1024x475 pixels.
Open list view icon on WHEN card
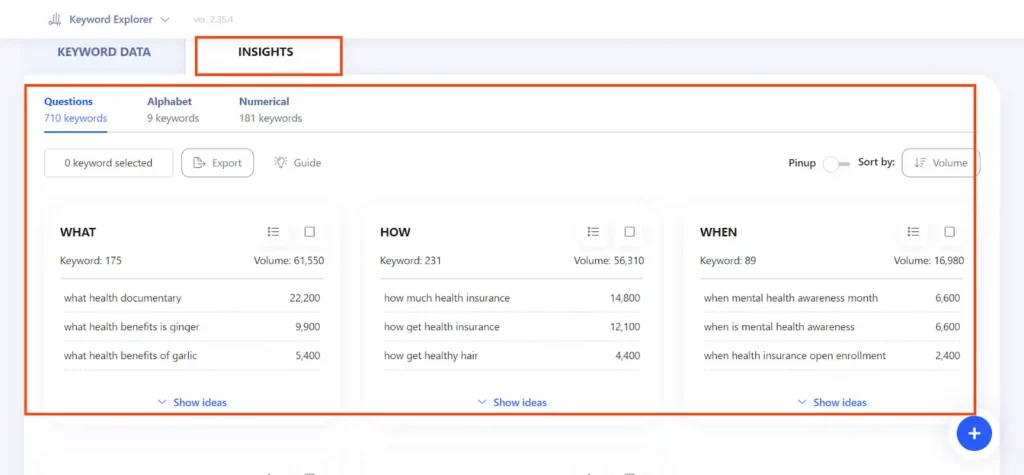[x=914, y=231]
